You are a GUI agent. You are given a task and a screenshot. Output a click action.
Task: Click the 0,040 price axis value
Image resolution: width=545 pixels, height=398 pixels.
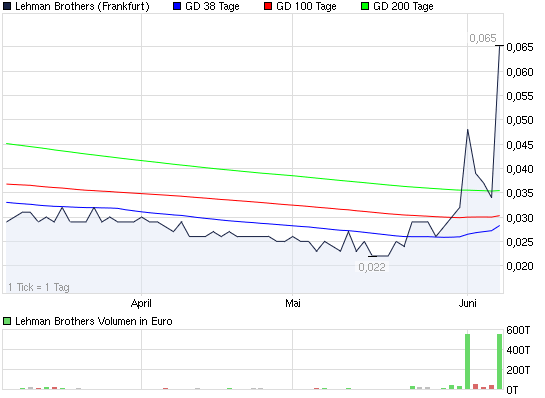pos(520,169)
